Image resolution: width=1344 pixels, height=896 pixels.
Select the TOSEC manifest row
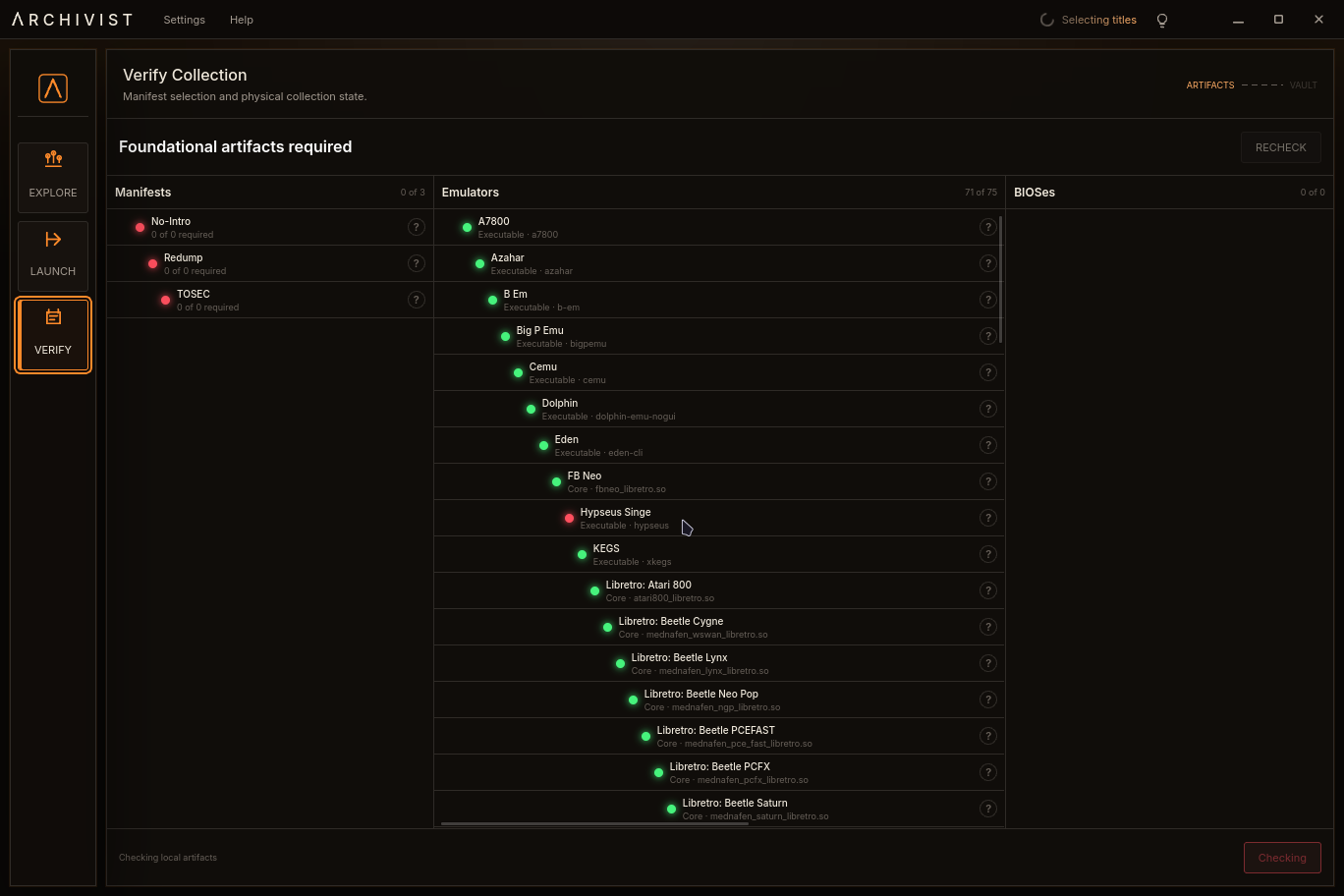270,300
